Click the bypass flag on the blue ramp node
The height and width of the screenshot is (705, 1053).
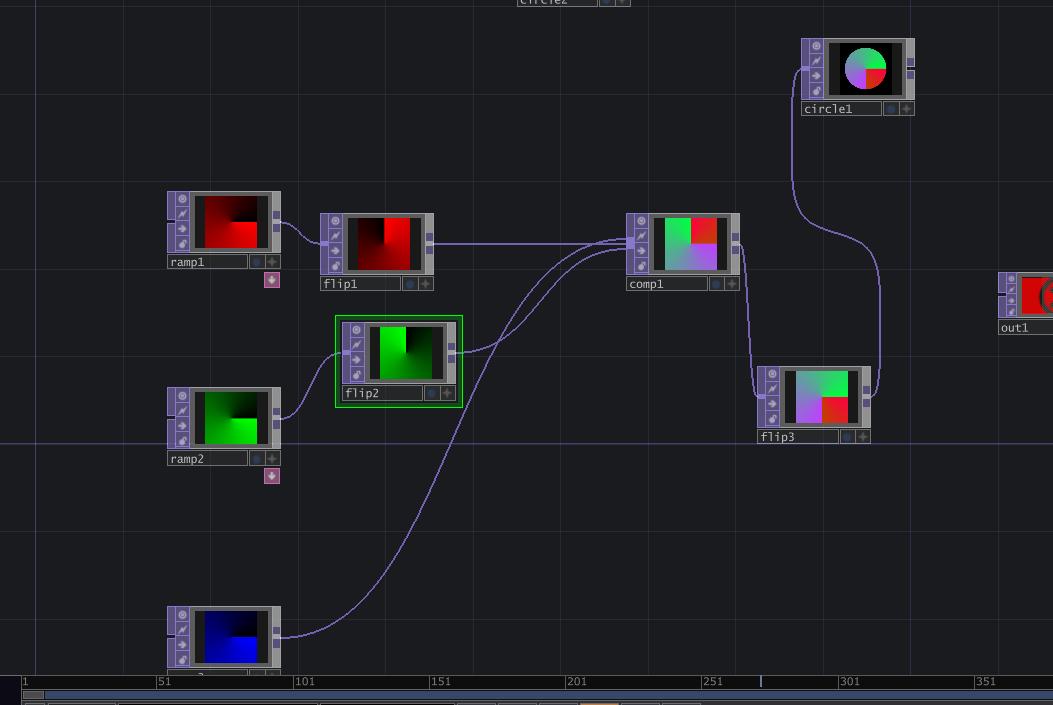click(182, 645)
